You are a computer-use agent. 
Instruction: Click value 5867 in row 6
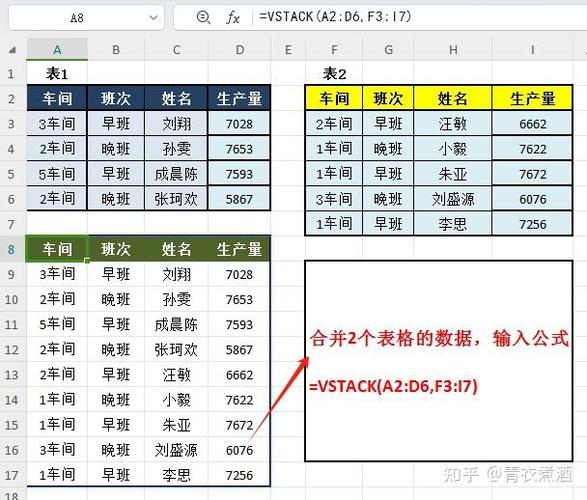pyautogui.click(x=239, y=199)
